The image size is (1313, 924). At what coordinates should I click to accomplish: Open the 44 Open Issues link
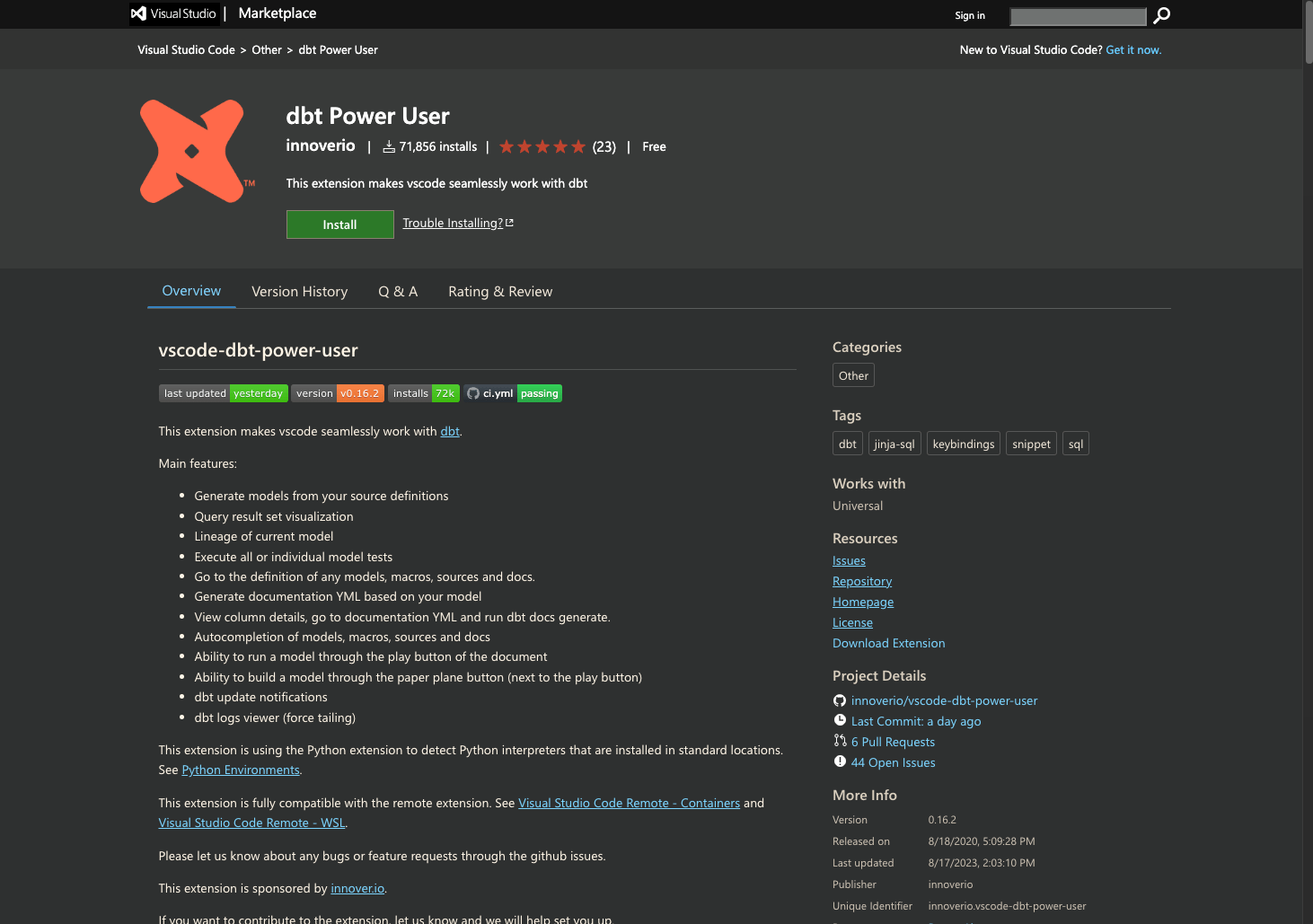(x=893, y=762)
